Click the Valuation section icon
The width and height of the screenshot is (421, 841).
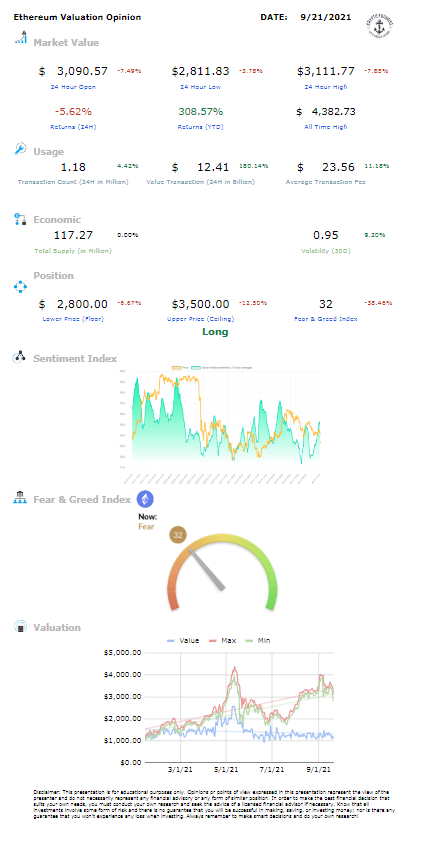click(20, 627)
